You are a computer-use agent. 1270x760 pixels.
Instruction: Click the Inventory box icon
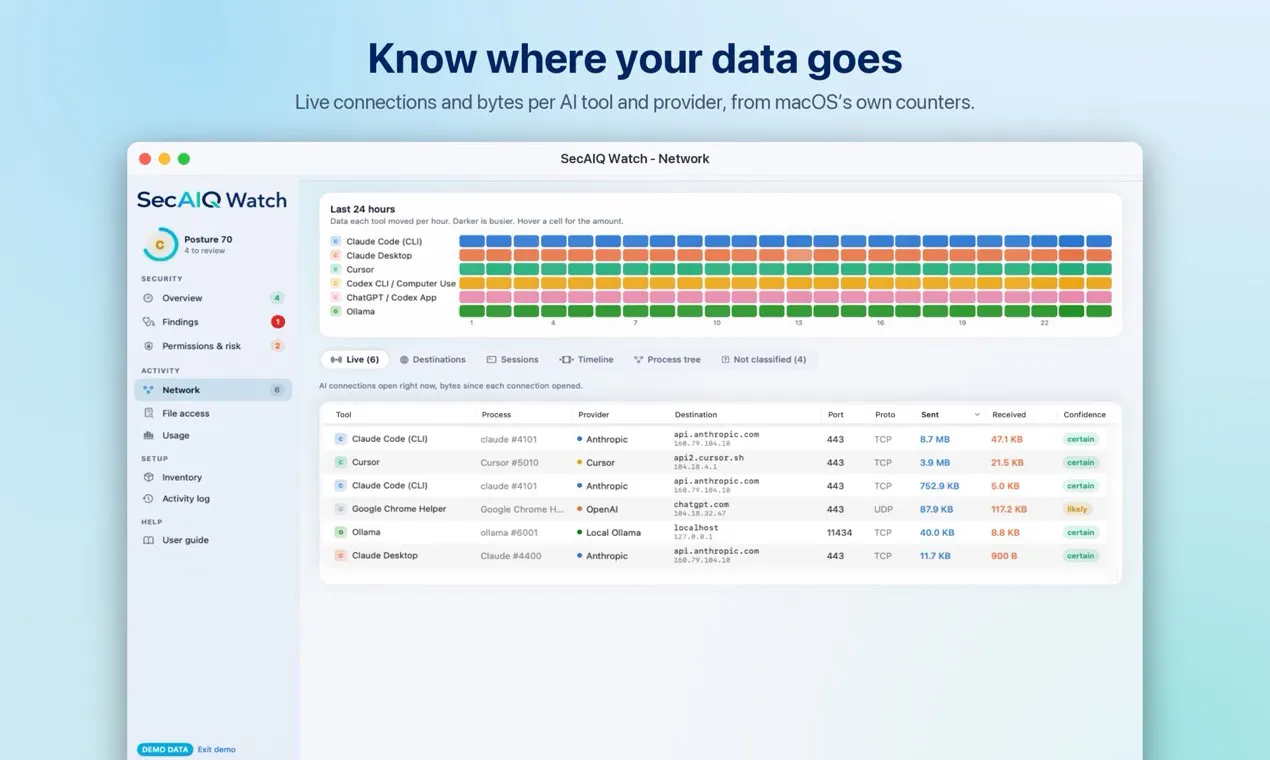[148, 477]
